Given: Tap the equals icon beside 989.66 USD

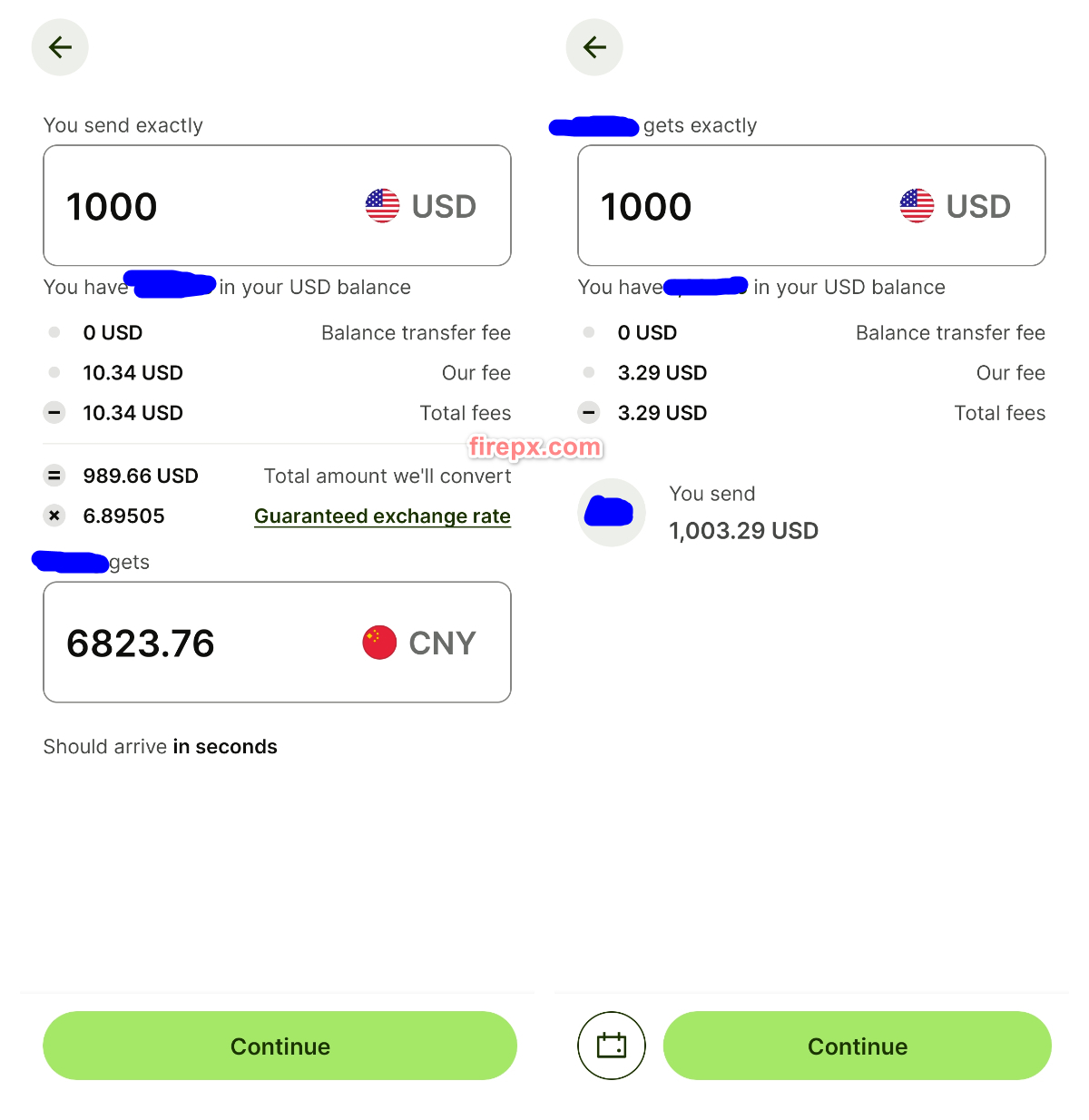Looking at the screenshot, I should (x=54, y=476).
